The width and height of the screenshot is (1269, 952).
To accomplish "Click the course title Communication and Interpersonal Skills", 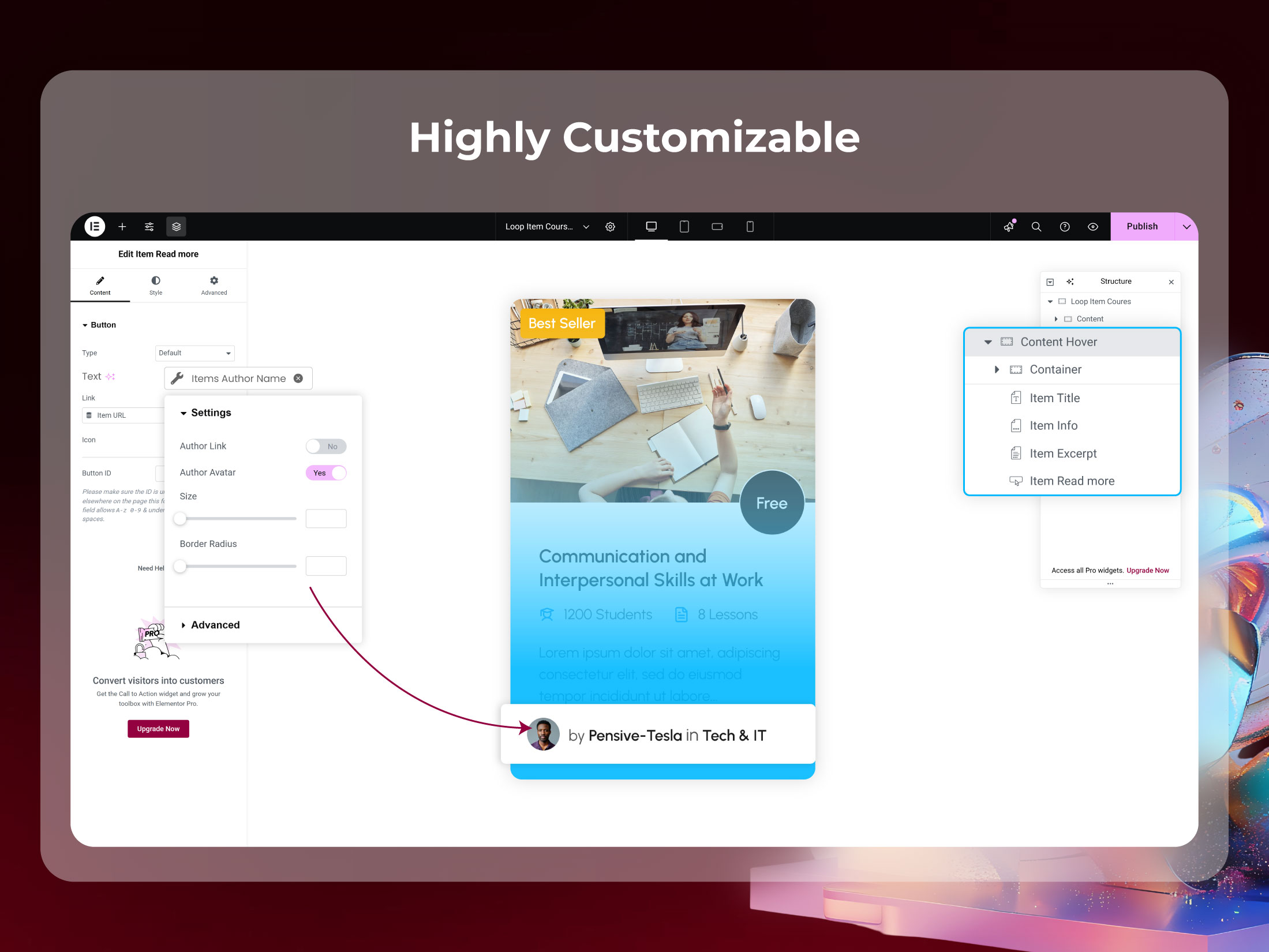I will click(651, 568).
